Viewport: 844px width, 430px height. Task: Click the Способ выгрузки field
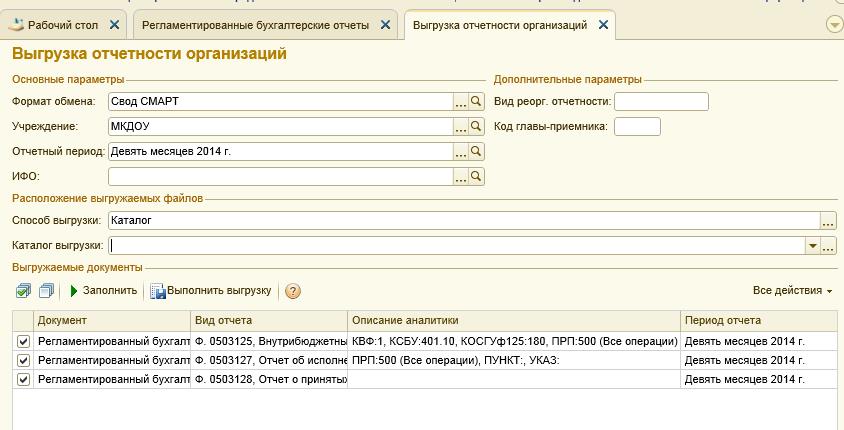(464, 220)
